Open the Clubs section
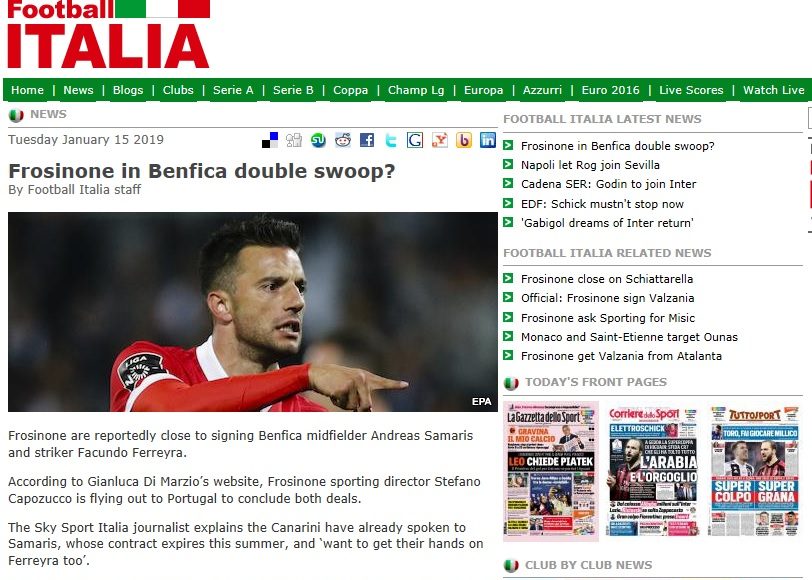Screen dimensions: 812x580 (178, 90)
